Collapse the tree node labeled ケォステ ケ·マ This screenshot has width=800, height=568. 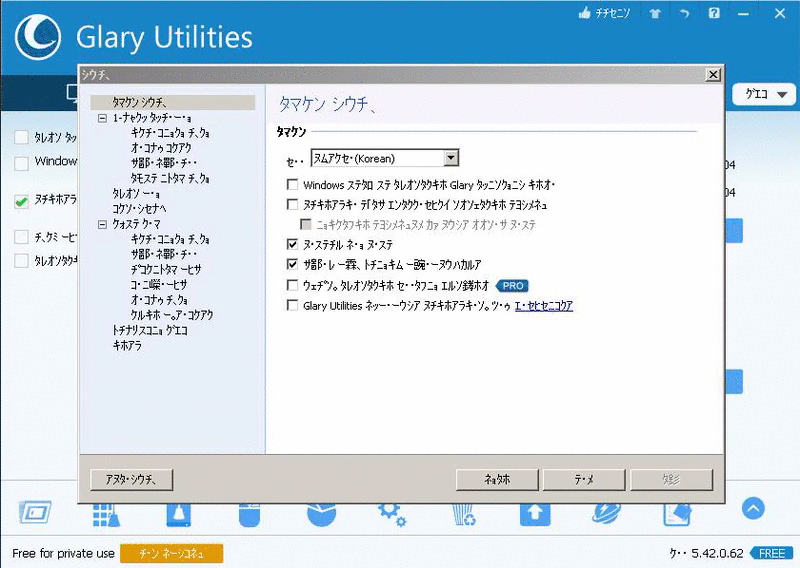tap(102, 224)
